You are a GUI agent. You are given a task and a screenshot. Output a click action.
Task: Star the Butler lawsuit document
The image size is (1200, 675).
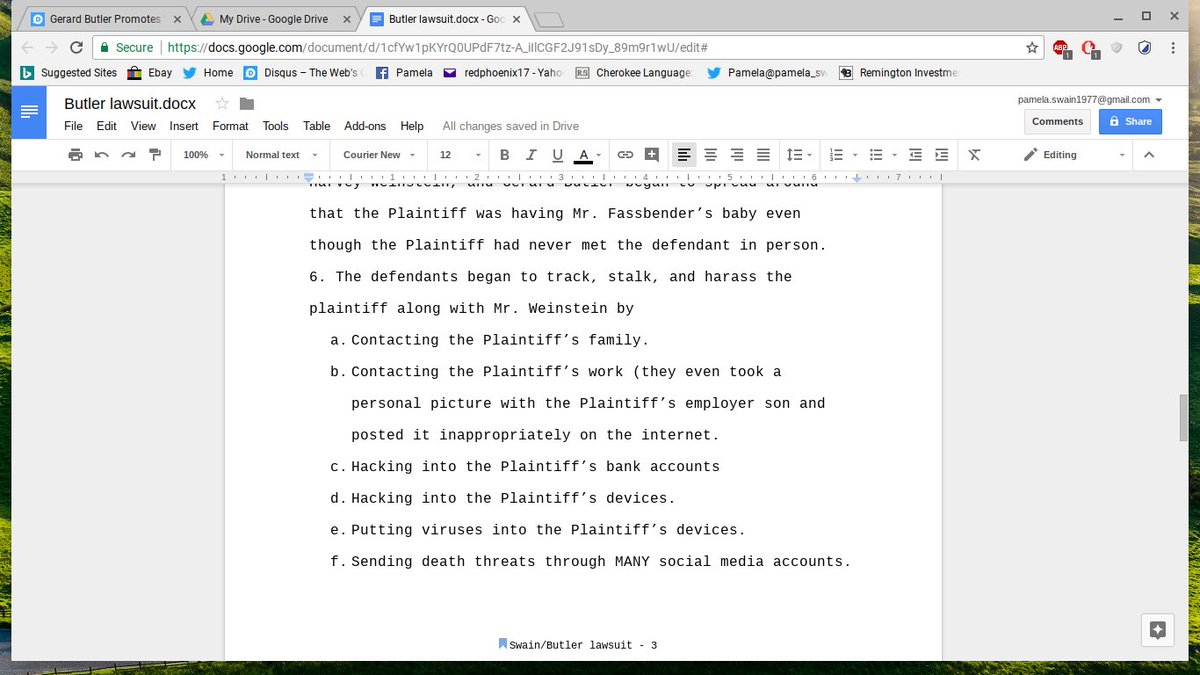point(222,104)
